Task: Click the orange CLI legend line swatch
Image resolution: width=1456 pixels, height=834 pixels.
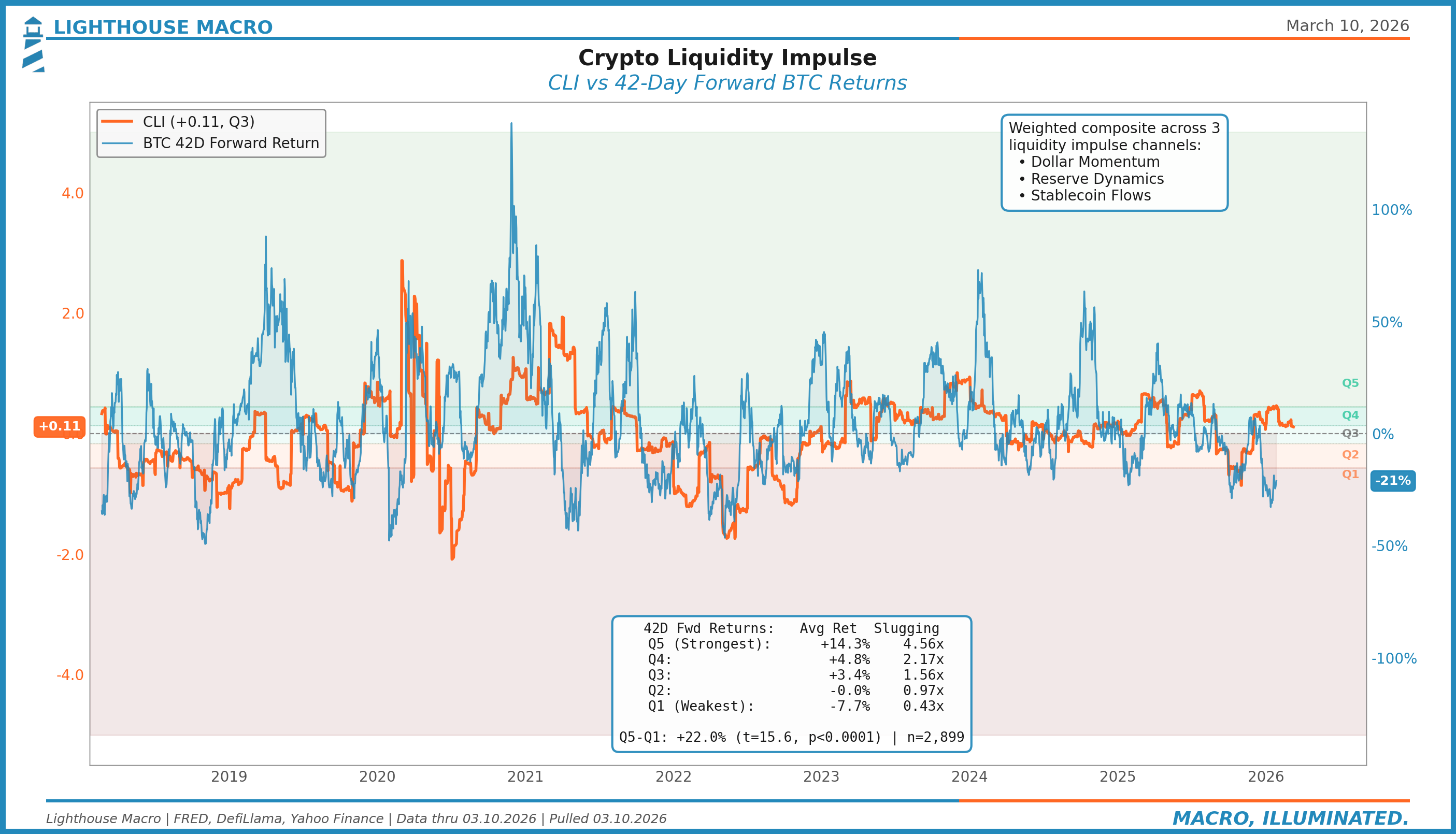Action: (x=117, y=121)
